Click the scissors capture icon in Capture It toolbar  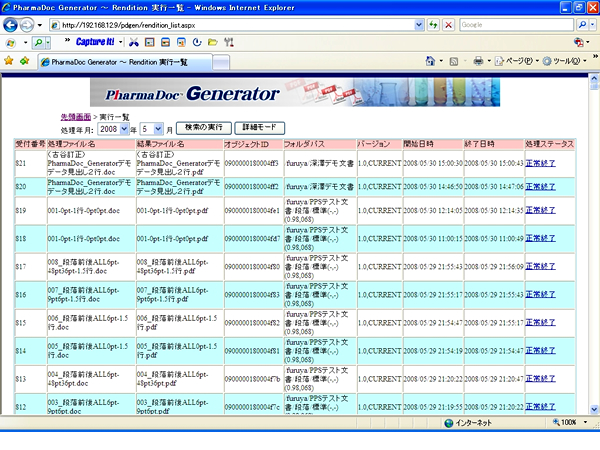point(134,42)
